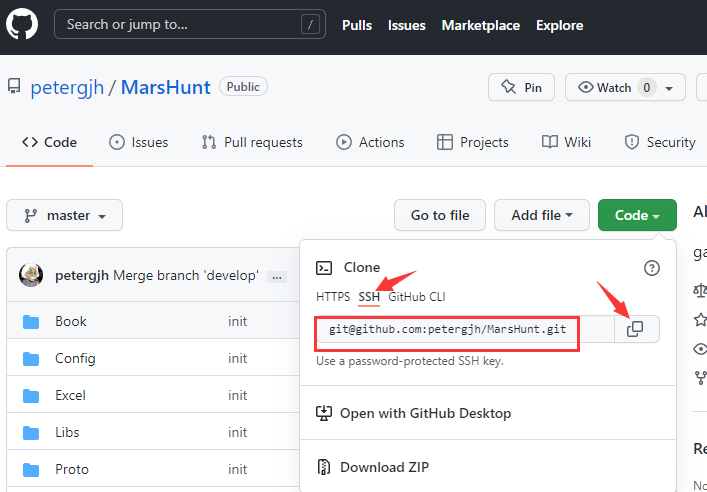The height and width of the screenshot is (492, 707).
Task: Click the Config folder icon
Action: point(31,359)
